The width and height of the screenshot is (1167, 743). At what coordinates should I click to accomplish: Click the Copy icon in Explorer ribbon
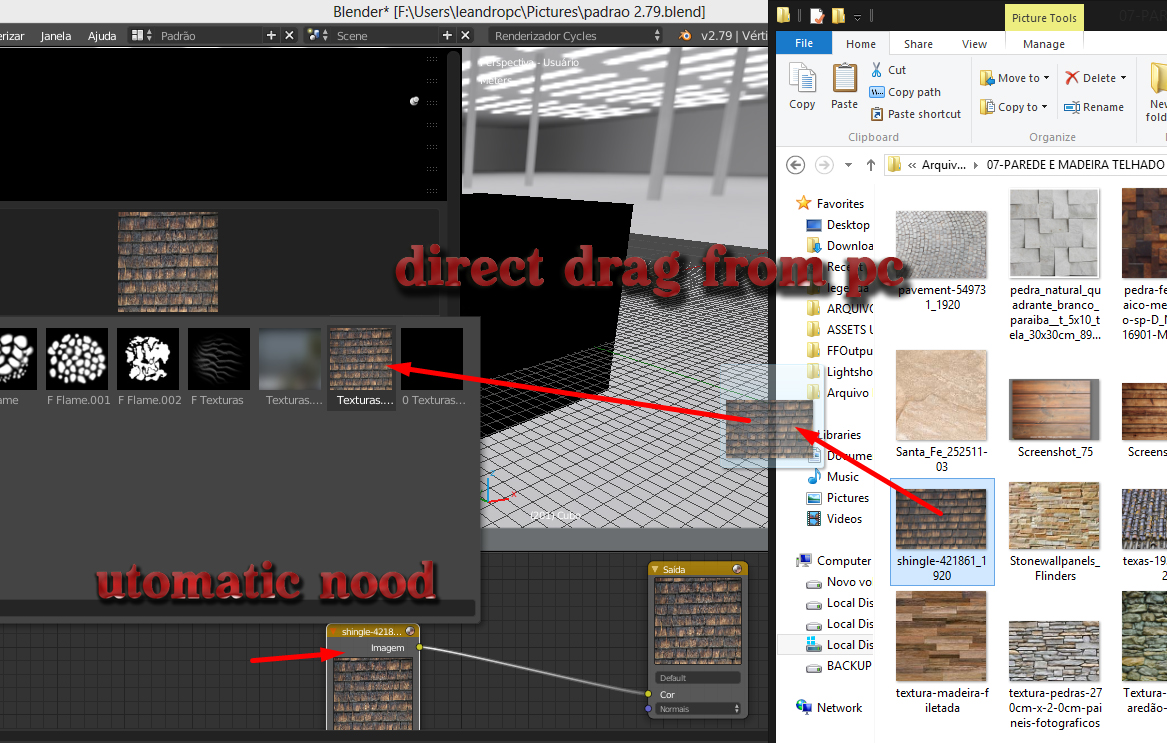802,78
